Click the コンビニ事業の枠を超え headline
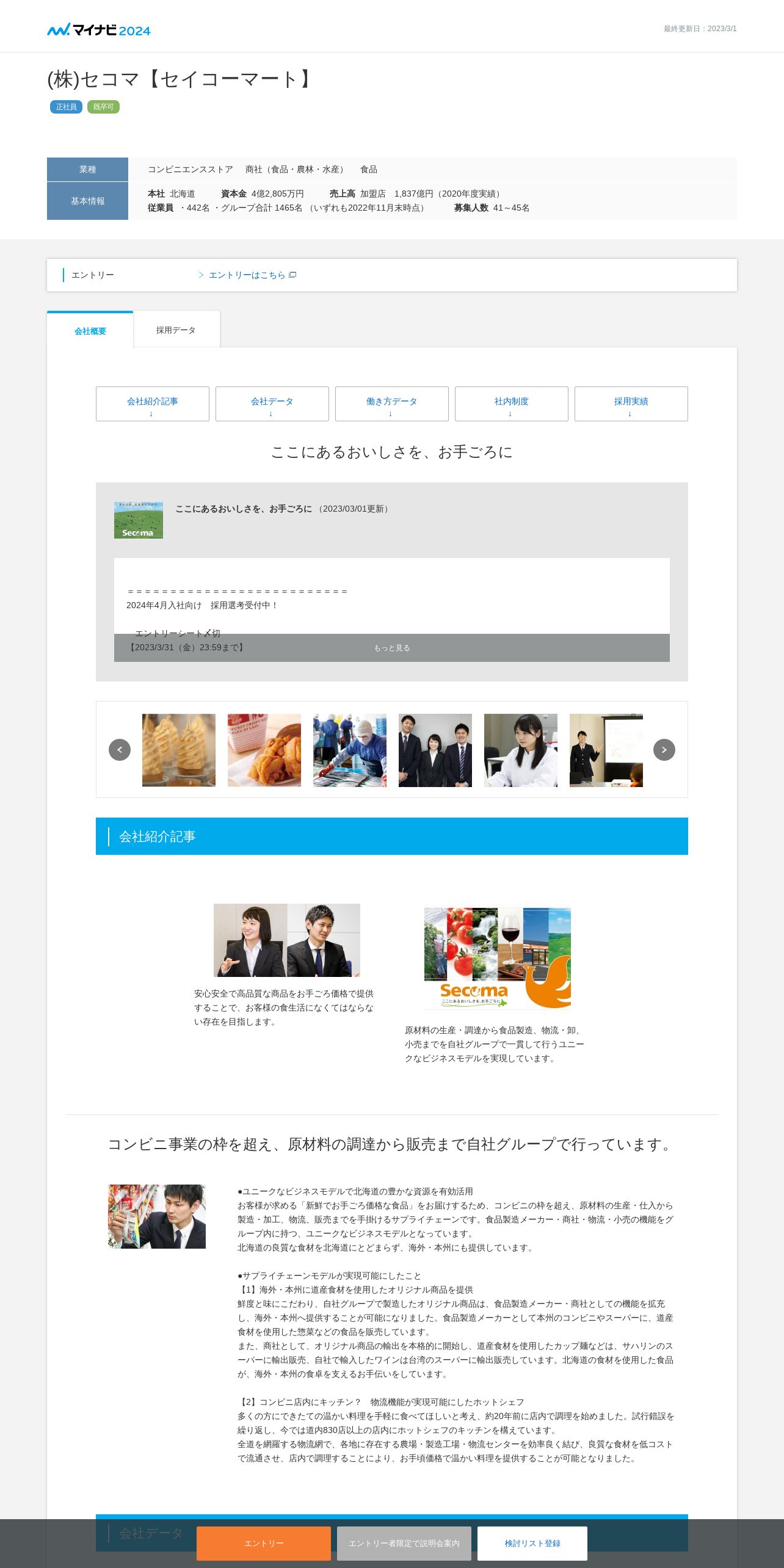This screenshot has width=784, height=1568. [x=392, y=1144]
